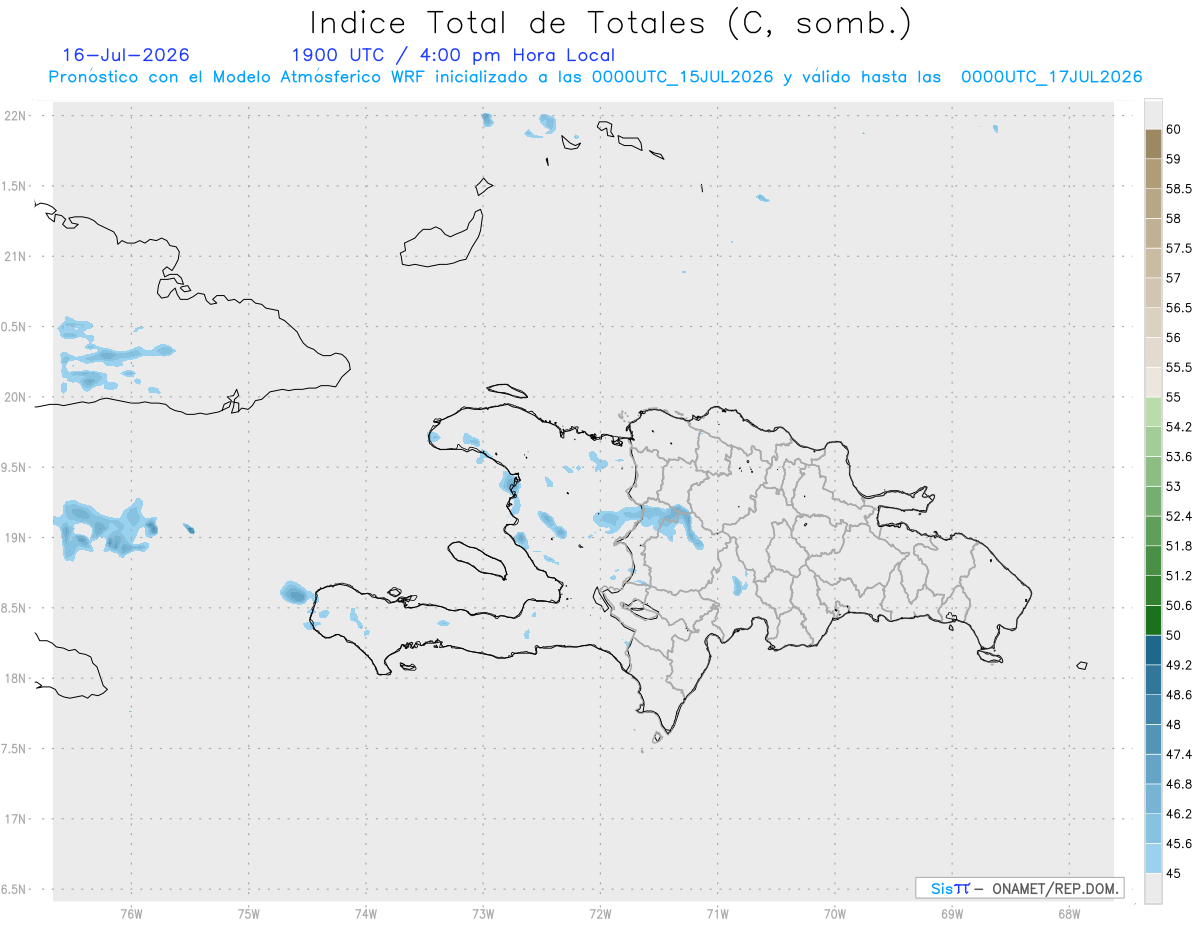Pick the light blue swatch between 45 and 45.6
1200x927 pixels.
pos(1153,859)
